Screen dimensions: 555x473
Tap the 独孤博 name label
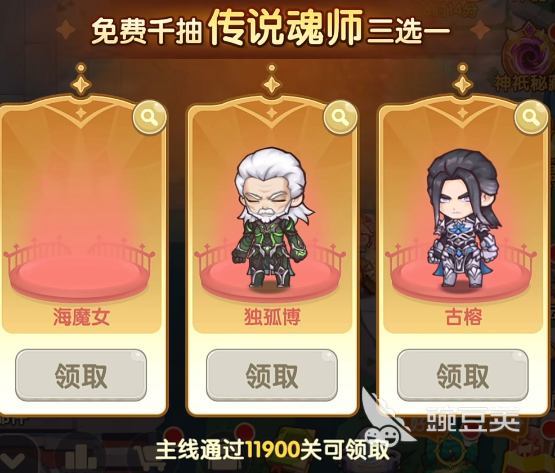272,317
